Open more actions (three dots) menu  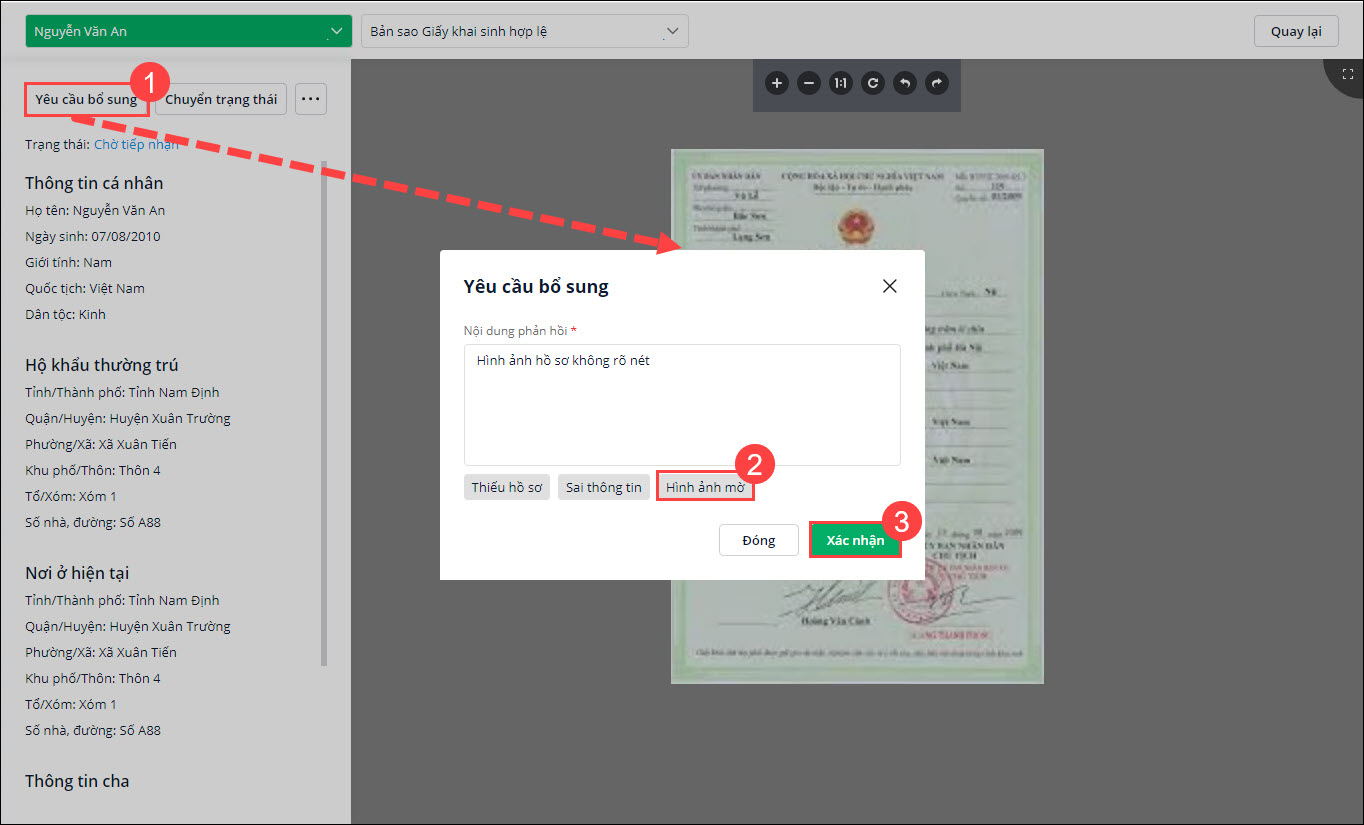tap(311, 99)
